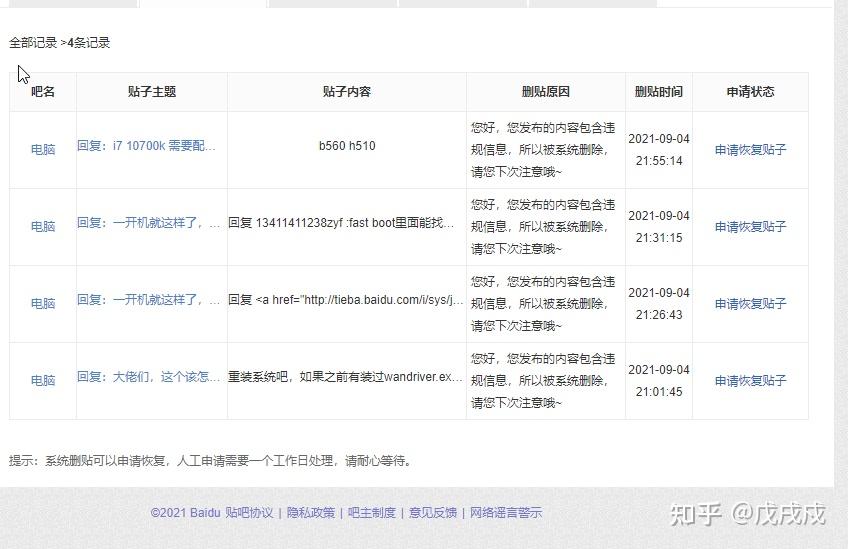
Task: Click the 删贴时间 column header
Action: click(659, 92)
